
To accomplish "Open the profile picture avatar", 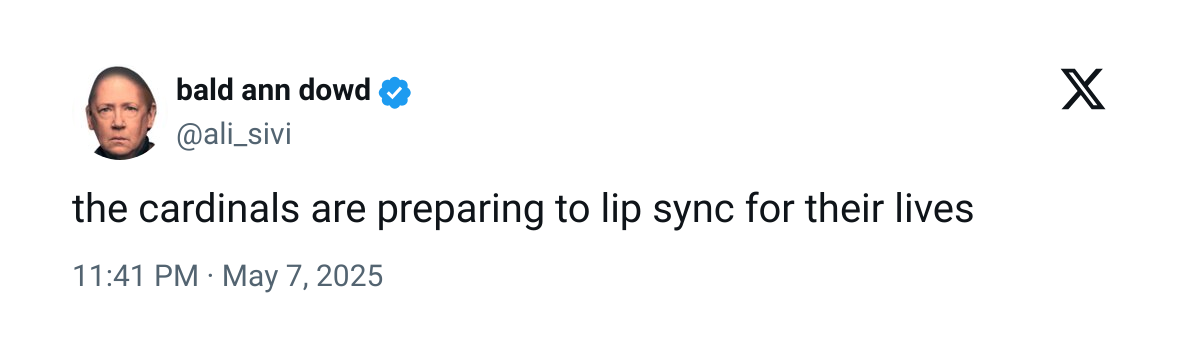I will pyautogui.click(x=121, y=113).
